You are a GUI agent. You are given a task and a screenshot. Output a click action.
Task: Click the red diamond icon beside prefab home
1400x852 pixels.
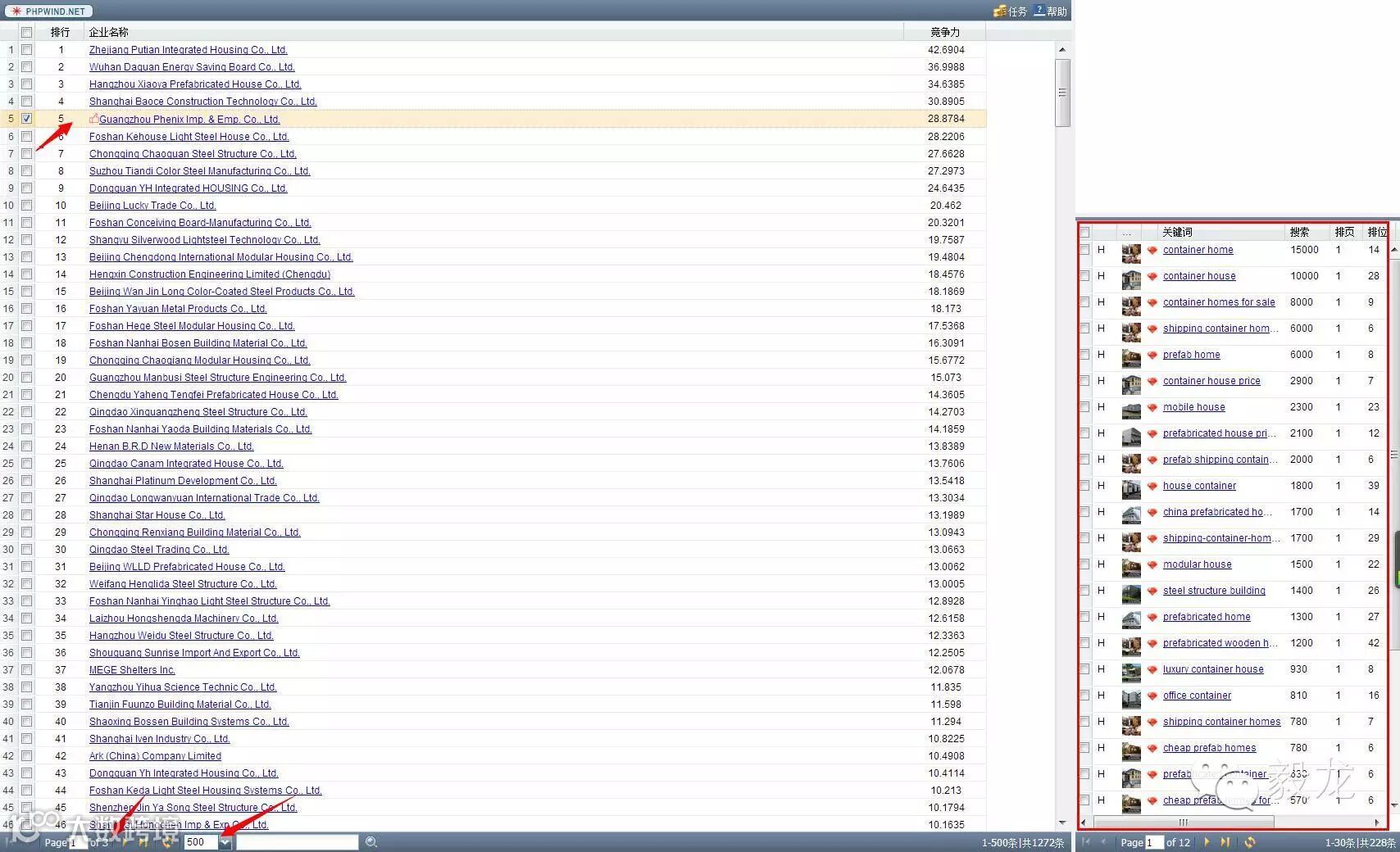point(1152,356)
